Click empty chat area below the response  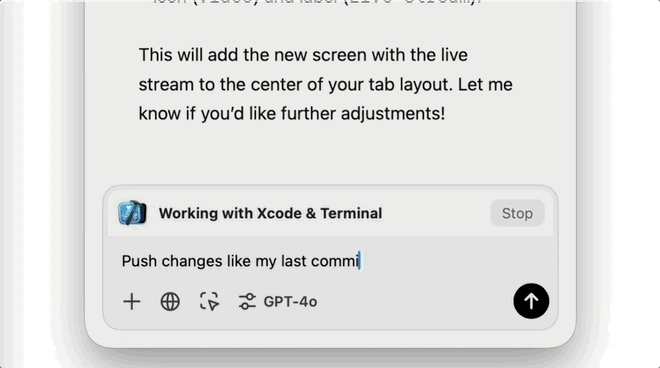click(330, 156)
